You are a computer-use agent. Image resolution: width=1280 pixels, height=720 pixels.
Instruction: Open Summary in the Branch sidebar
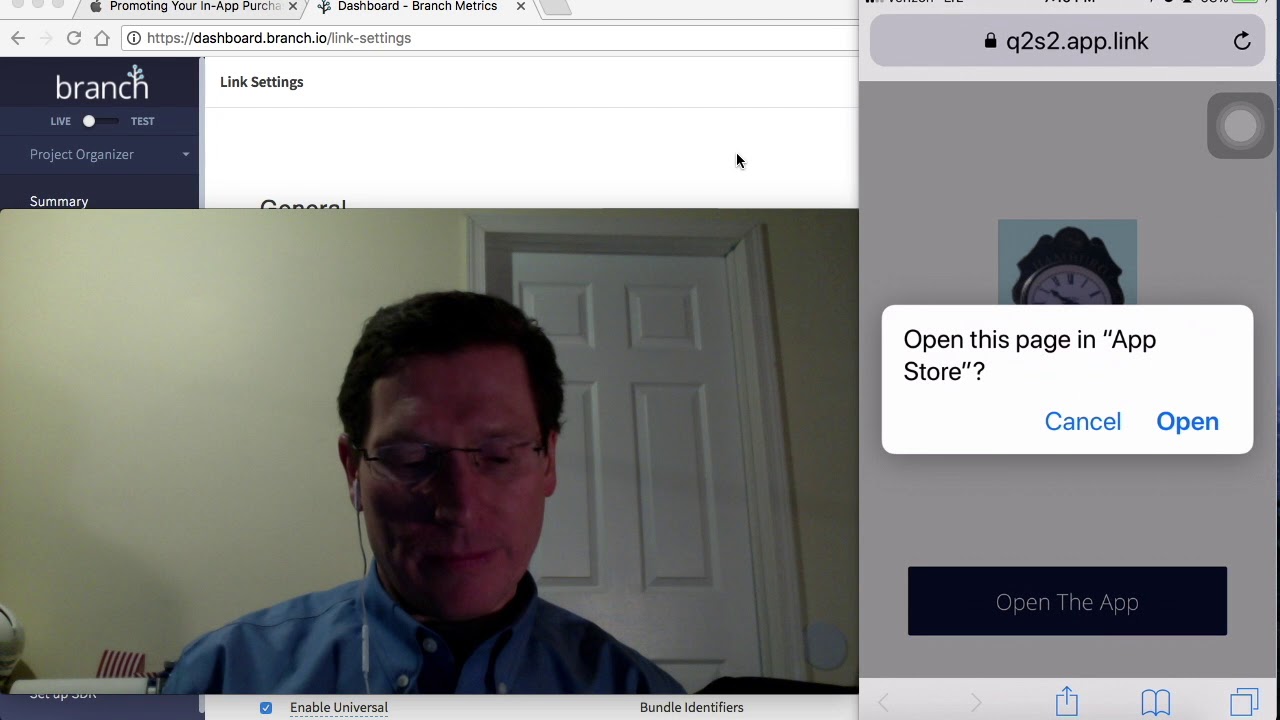pyautogui.click(x=59, y=201)
